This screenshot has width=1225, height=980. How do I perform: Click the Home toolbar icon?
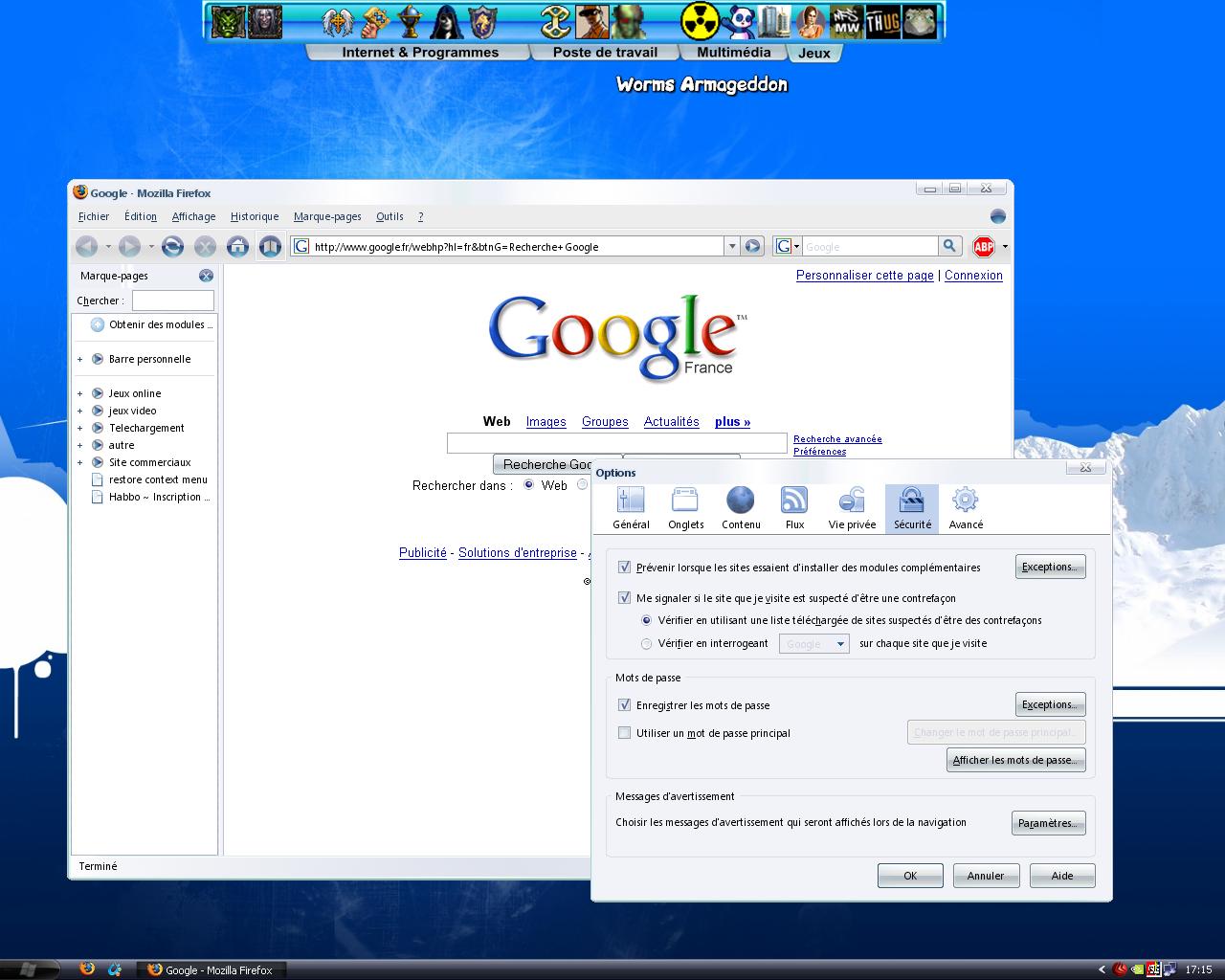(237, 247)
